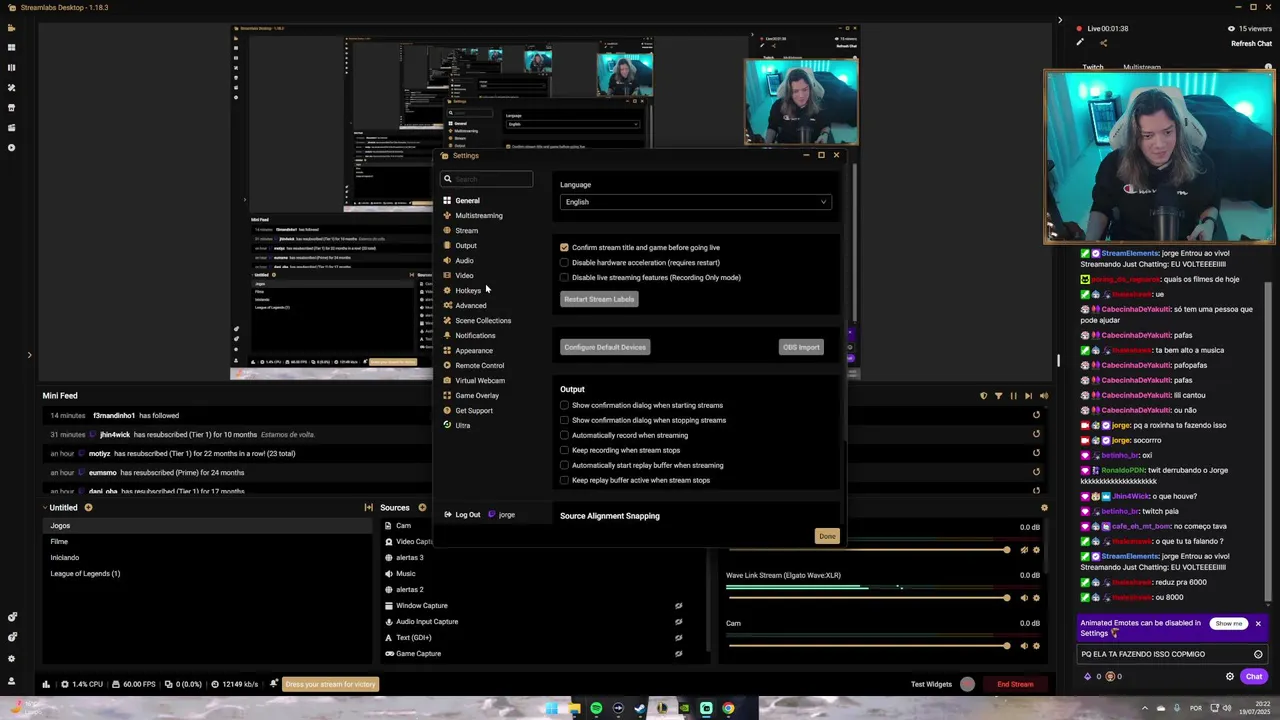This screenshot has width=1280, height=720.
Task: Open the Themes tools sidebar icon
Action: [x=12, y=87]
